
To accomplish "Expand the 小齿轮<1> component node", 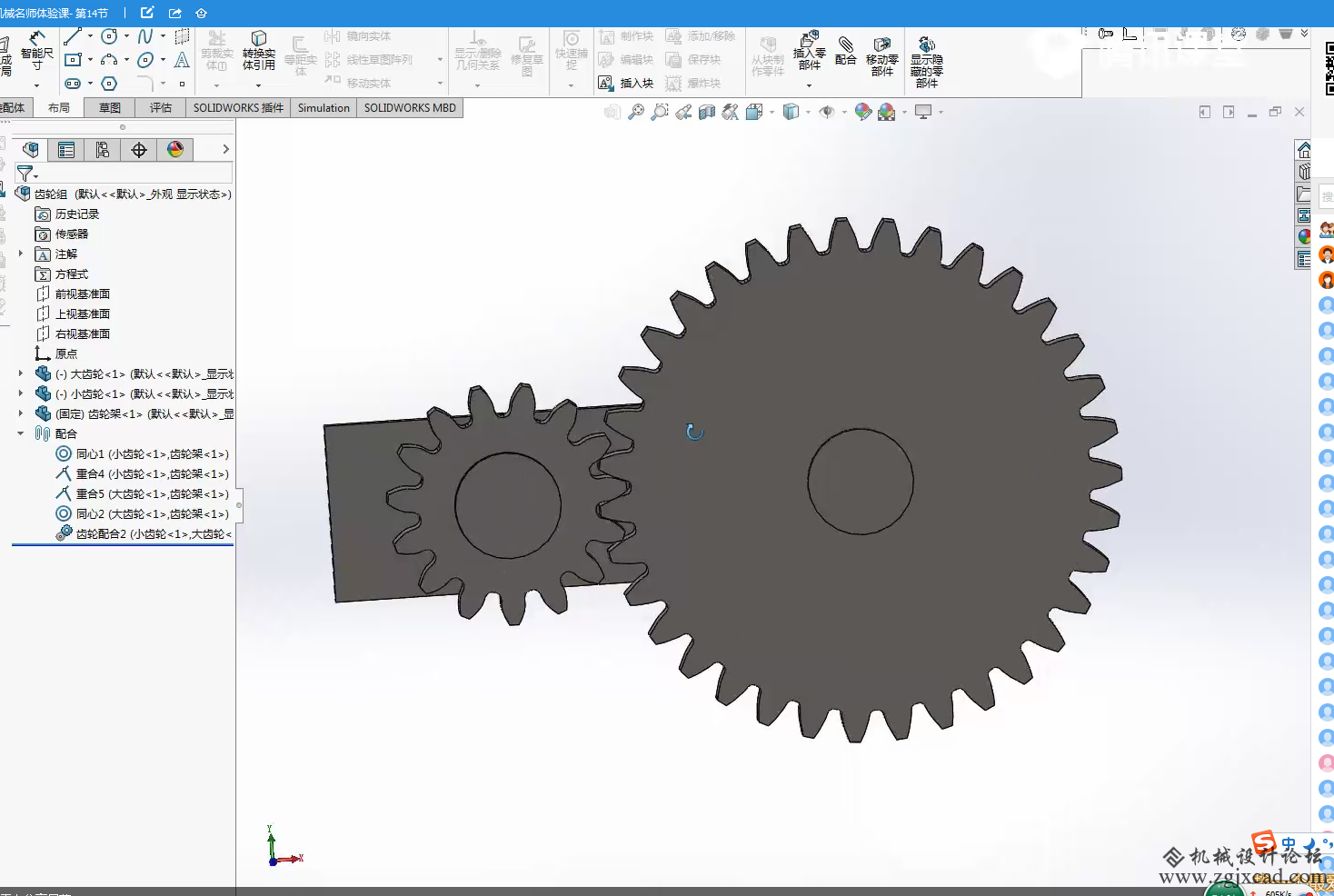I will [21, 393].
